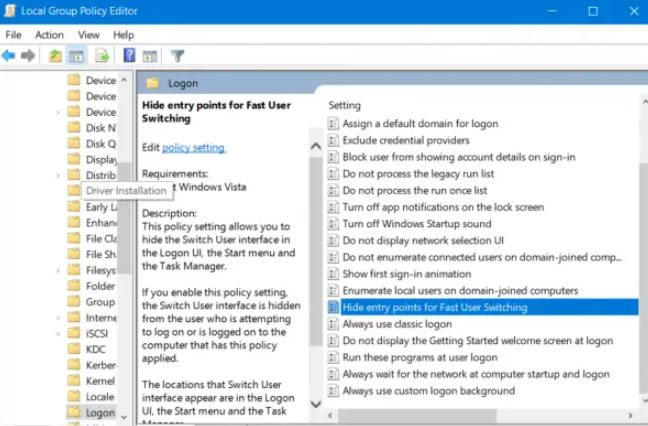Viewport: 648px width, 426px height.
Task: Select Enumerate local users on domain-joined computers
Action: click(x=460, y=290)
